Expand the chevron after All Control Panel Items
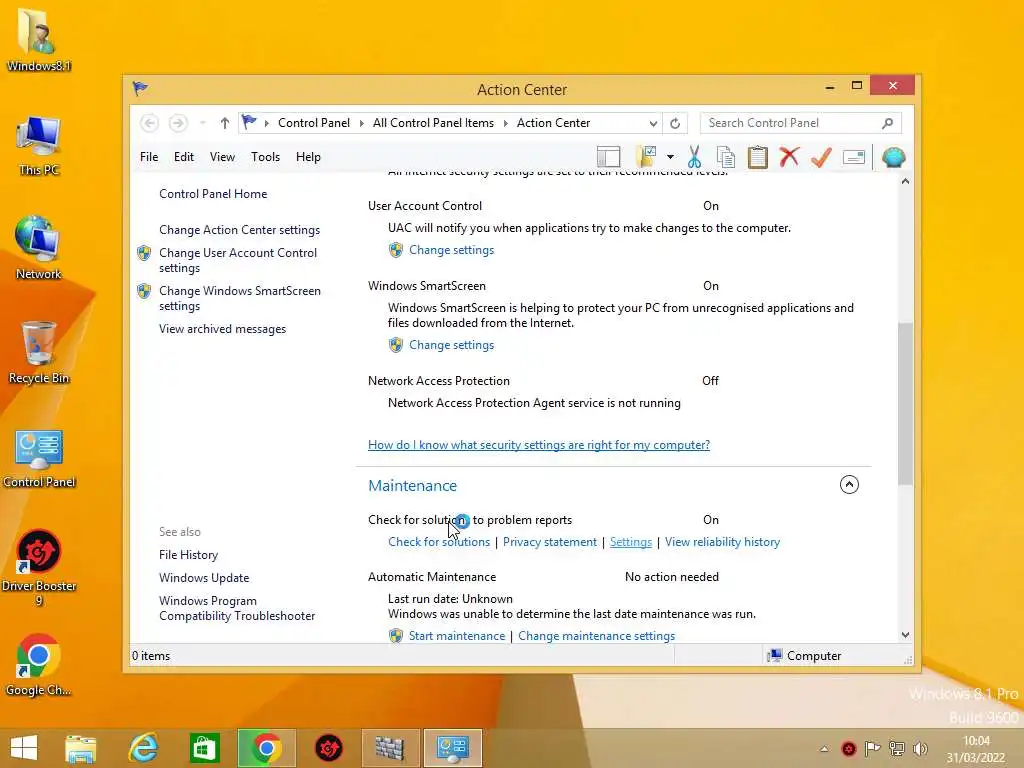The image size is (1024, 768). [505, 123]
